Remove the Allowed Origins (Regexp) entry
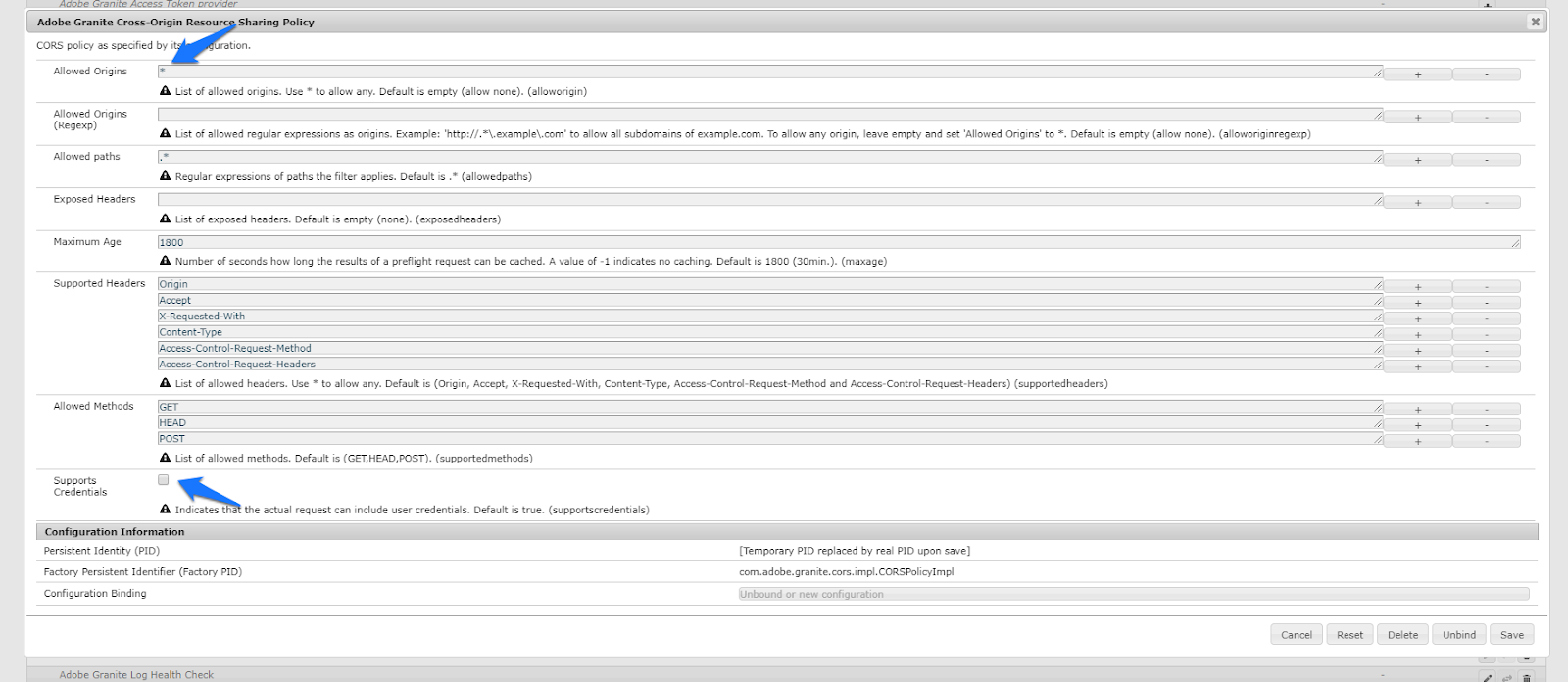The image size is (1568, 682). click(x=1486, y=117)
